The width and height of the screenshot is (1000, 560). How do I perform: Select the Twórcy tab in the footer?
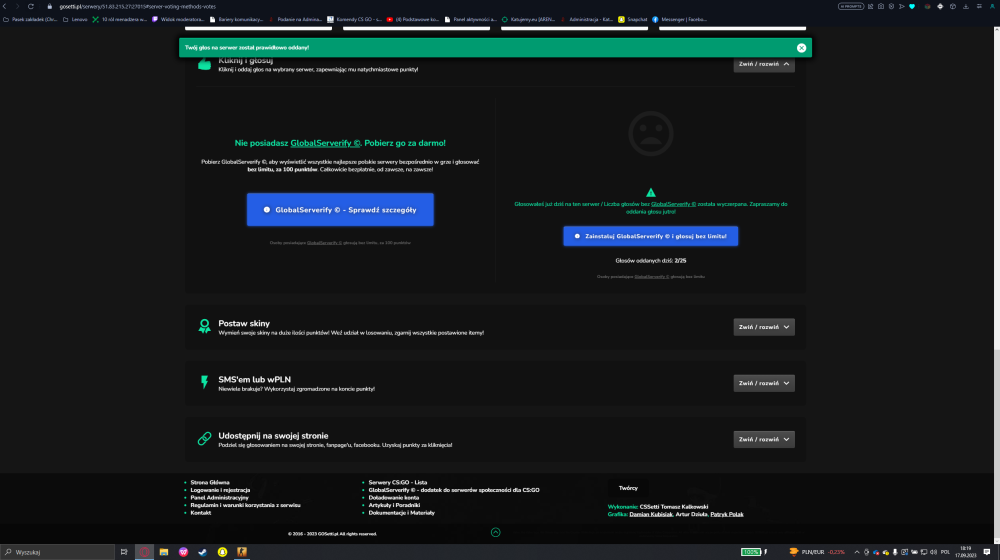click(628, 489)
